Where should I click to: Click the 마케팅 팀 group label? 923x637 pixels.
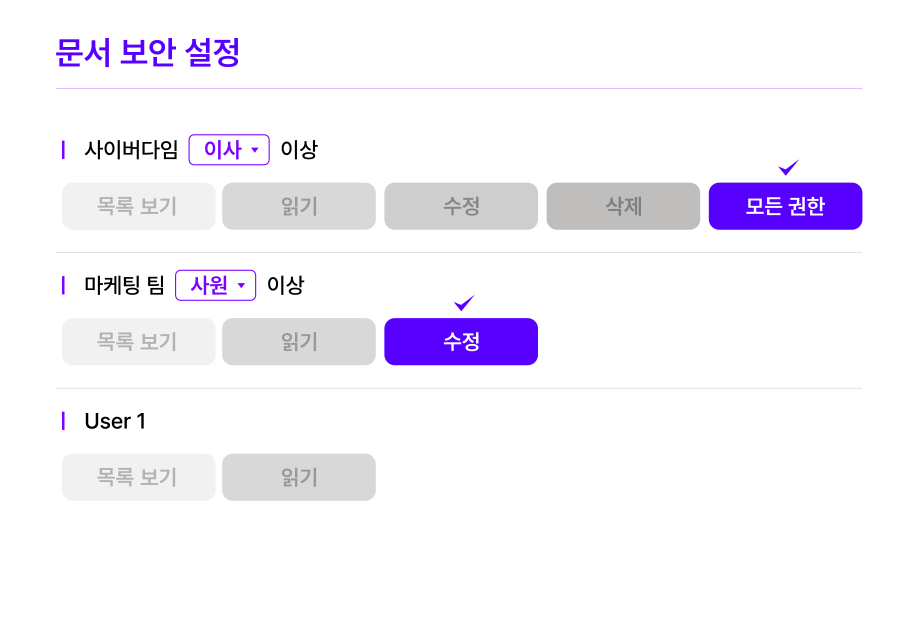[124, 286]
